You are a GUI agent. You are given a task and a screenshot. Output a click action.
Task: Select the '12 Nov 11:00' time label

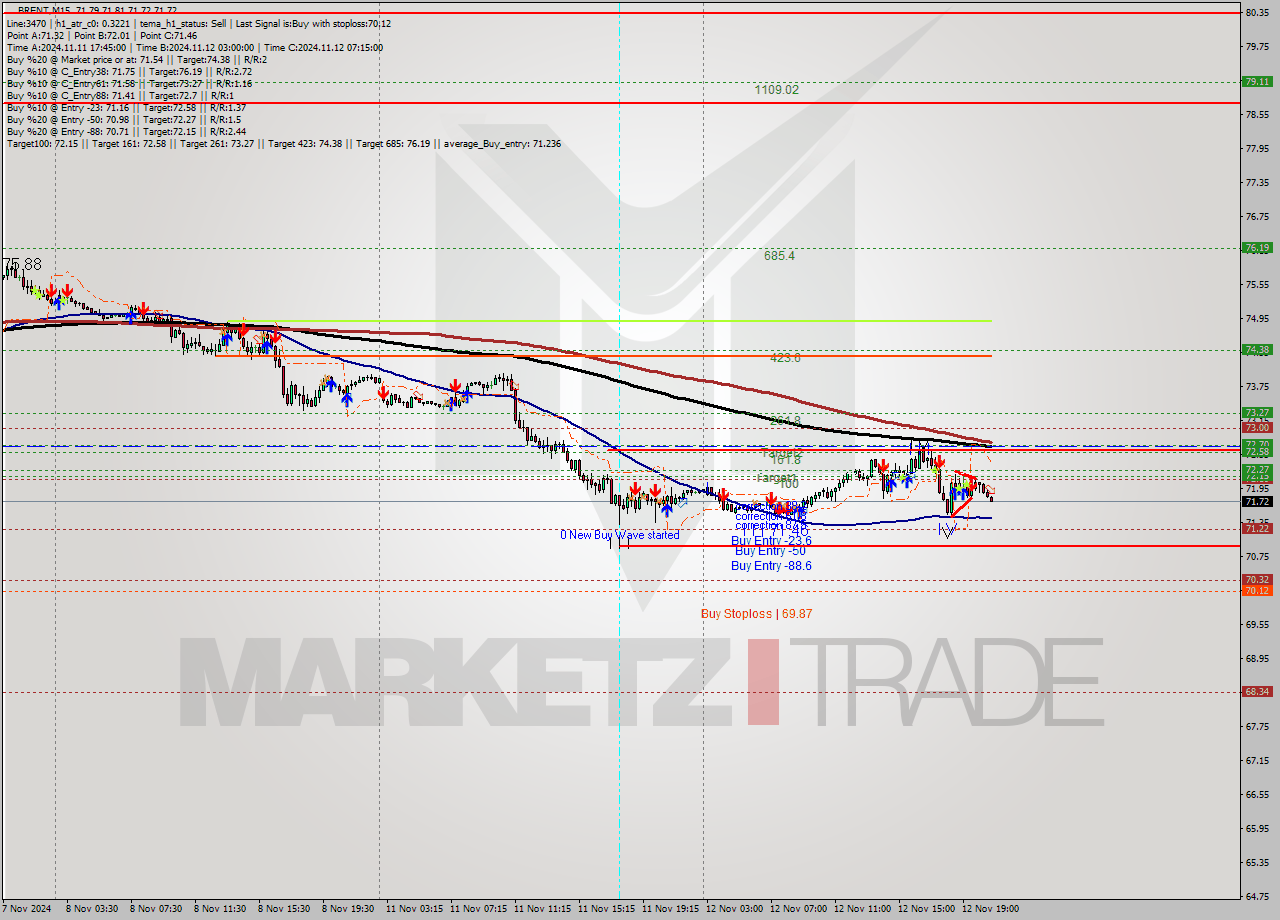tap(862, 909)
